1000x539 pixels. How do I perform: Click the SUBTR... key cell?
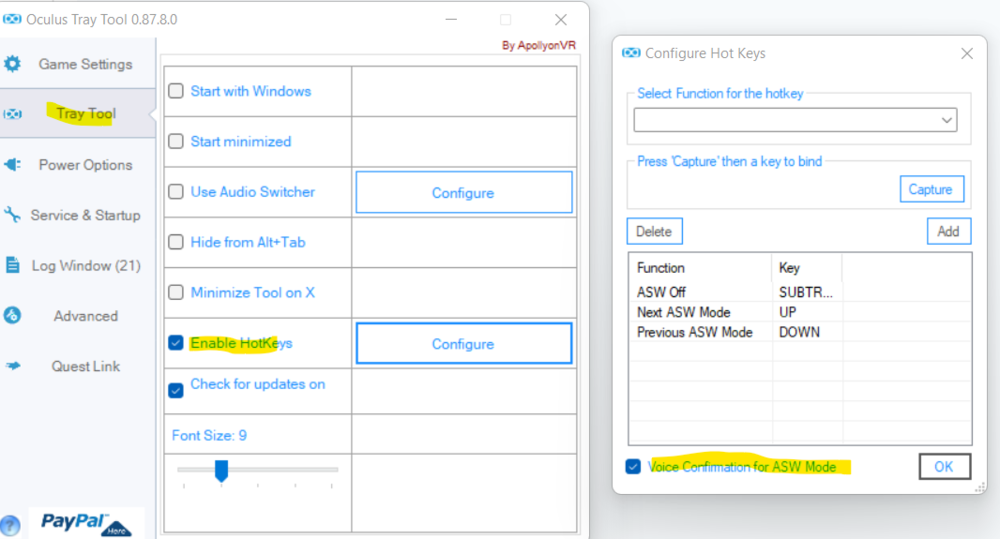(x=805, y=292)
